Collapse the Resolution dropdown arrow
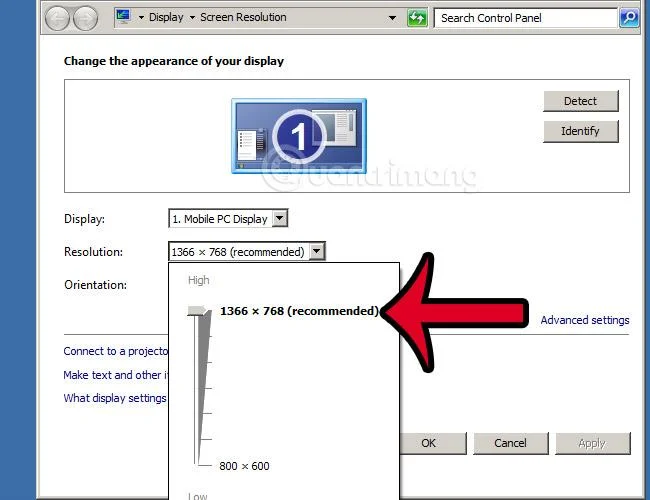Image resolution: width=650 pixels, height=500 pixels. 317,251
